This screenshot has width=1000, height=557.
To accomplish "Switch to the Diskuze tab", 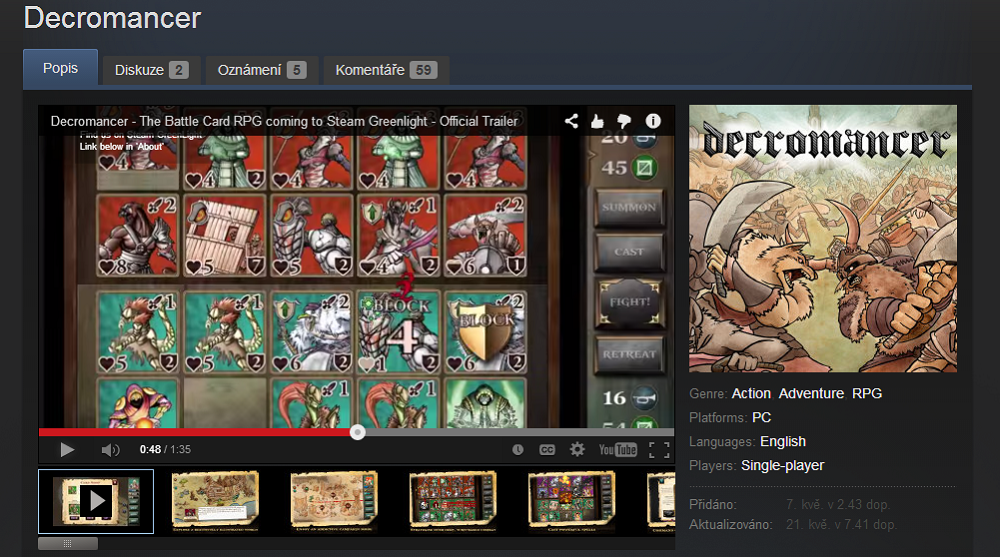I will (x=151, y=70).
